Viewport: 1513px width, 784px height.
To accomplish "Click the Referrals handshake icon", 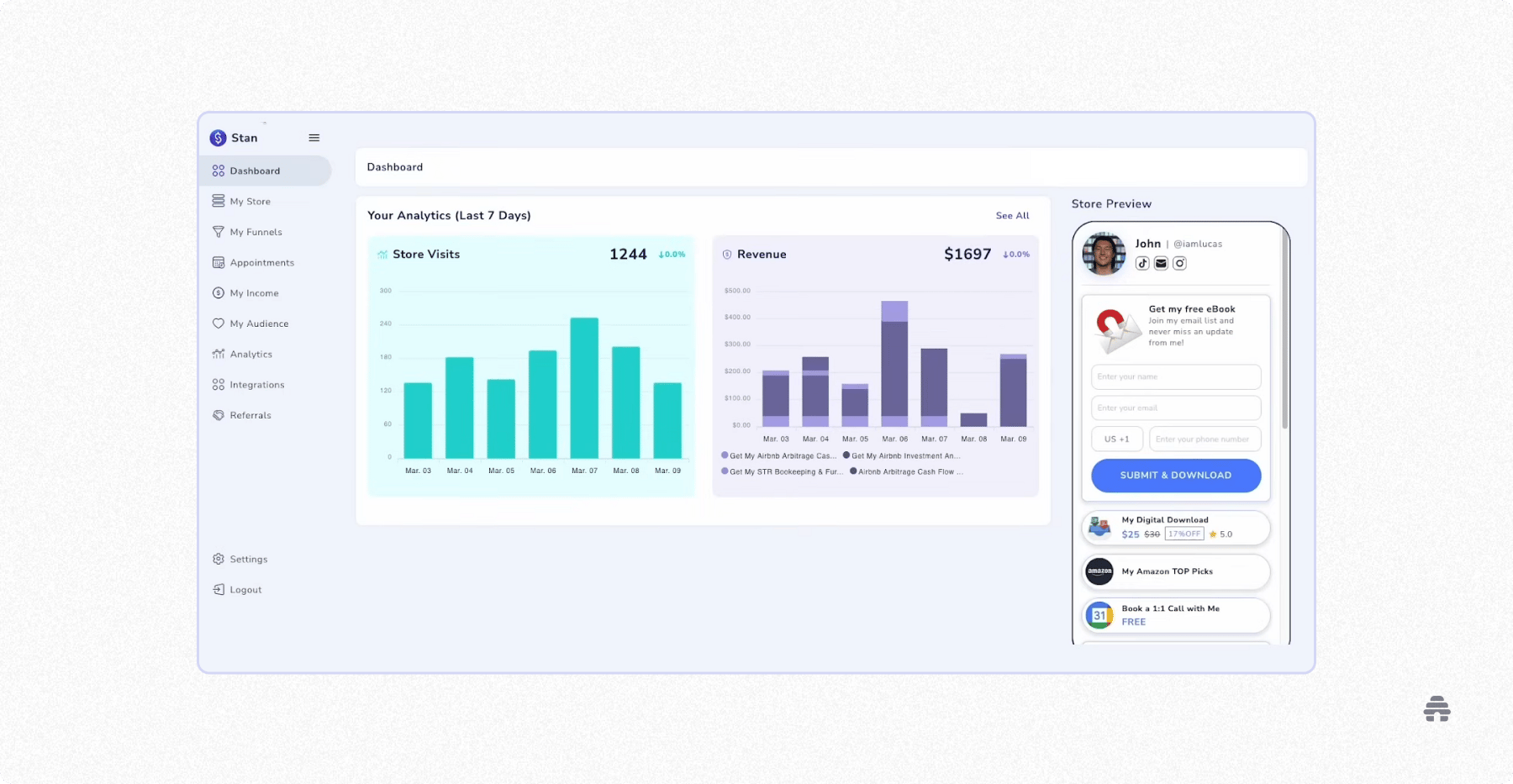I will (x=218, y=414).
